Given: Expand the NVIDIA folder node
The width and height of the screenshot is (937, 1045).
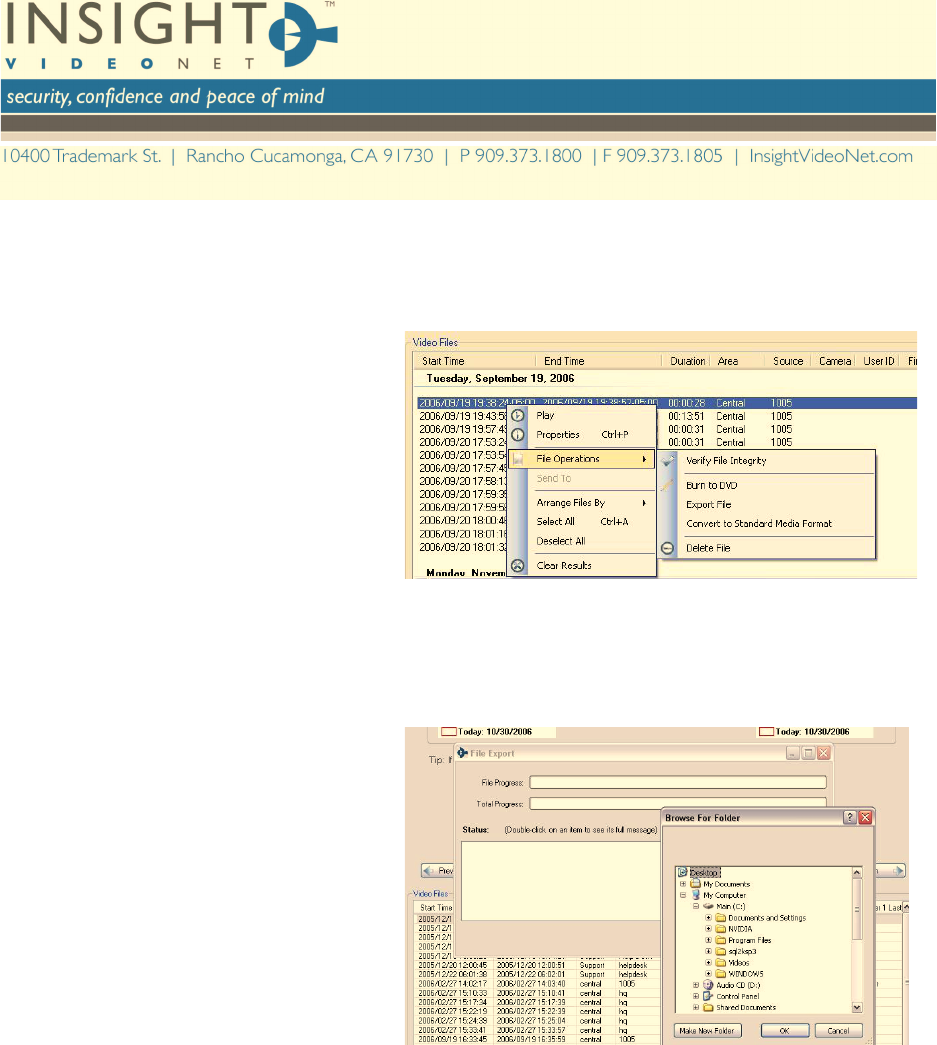Looking at the screenshot, I should (708, 929).
